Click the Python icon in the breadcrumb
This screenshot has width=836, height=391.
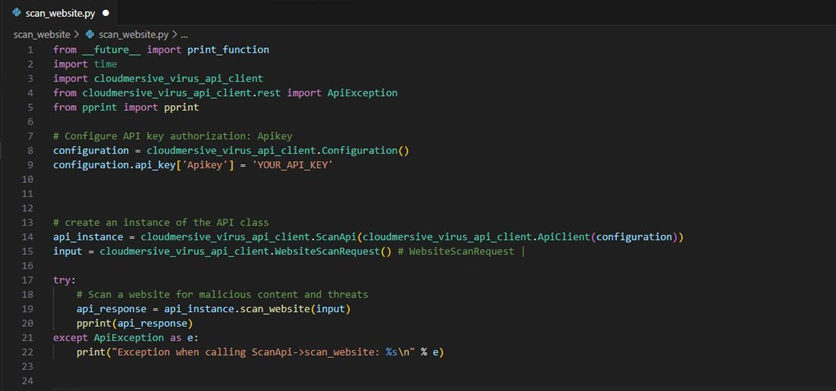click(90, 35)
